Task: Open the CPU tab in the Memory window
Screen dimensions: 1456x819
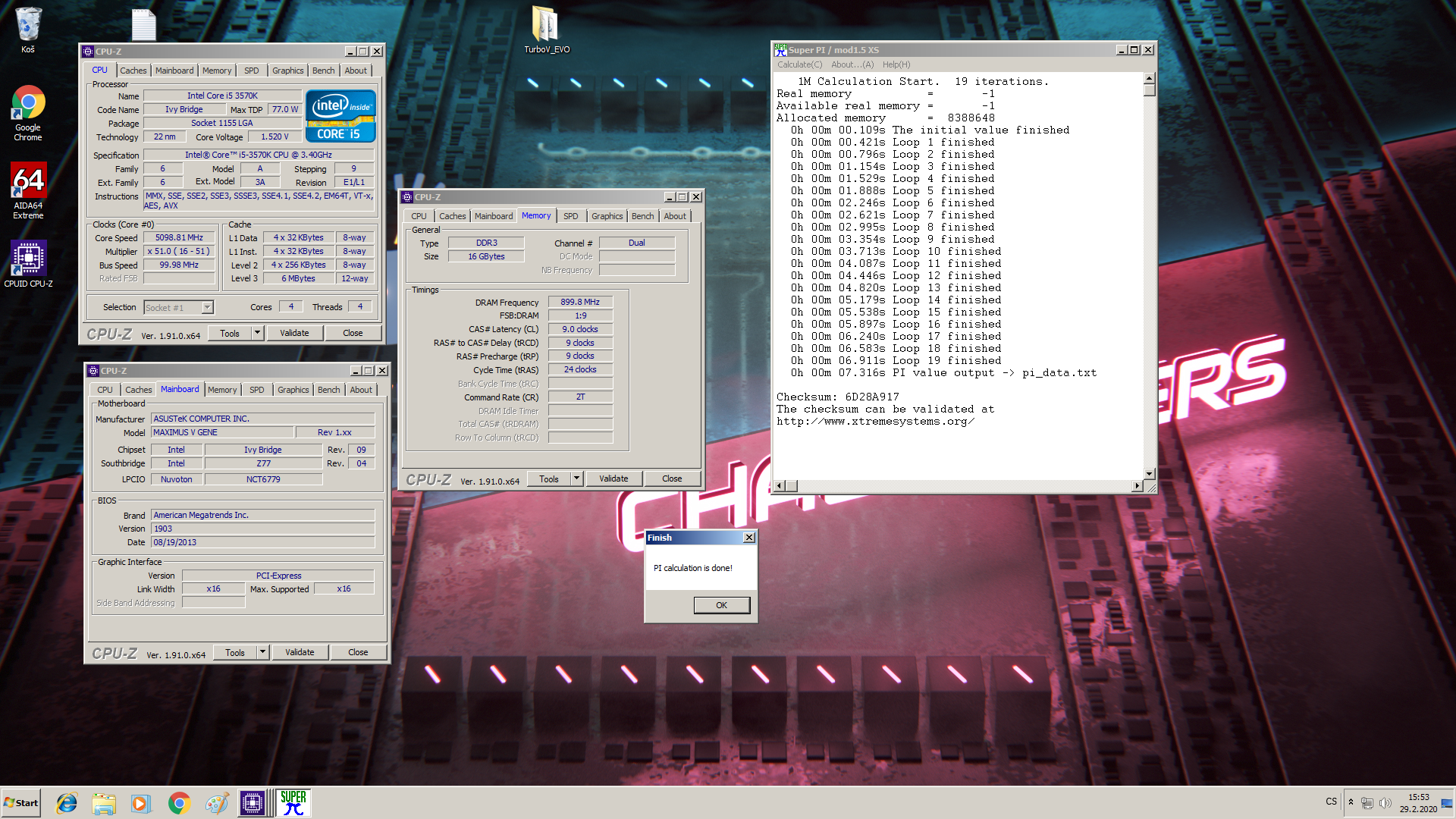Action: (419, 216)
